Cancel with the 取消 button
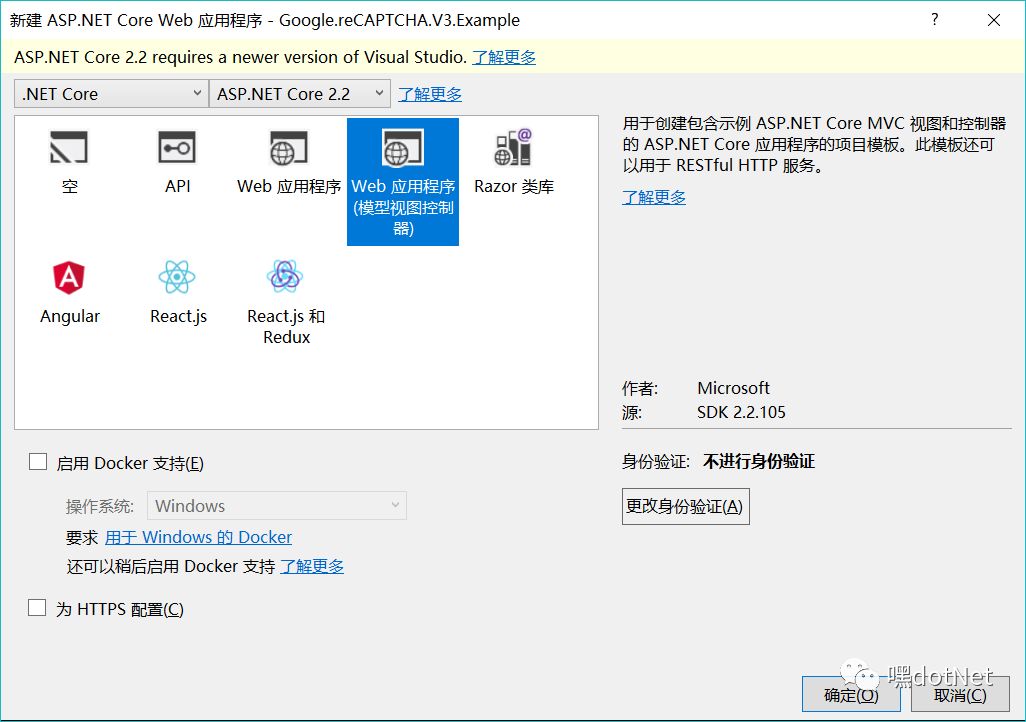This screenshot has height=722, width=1026. [959, 695]
